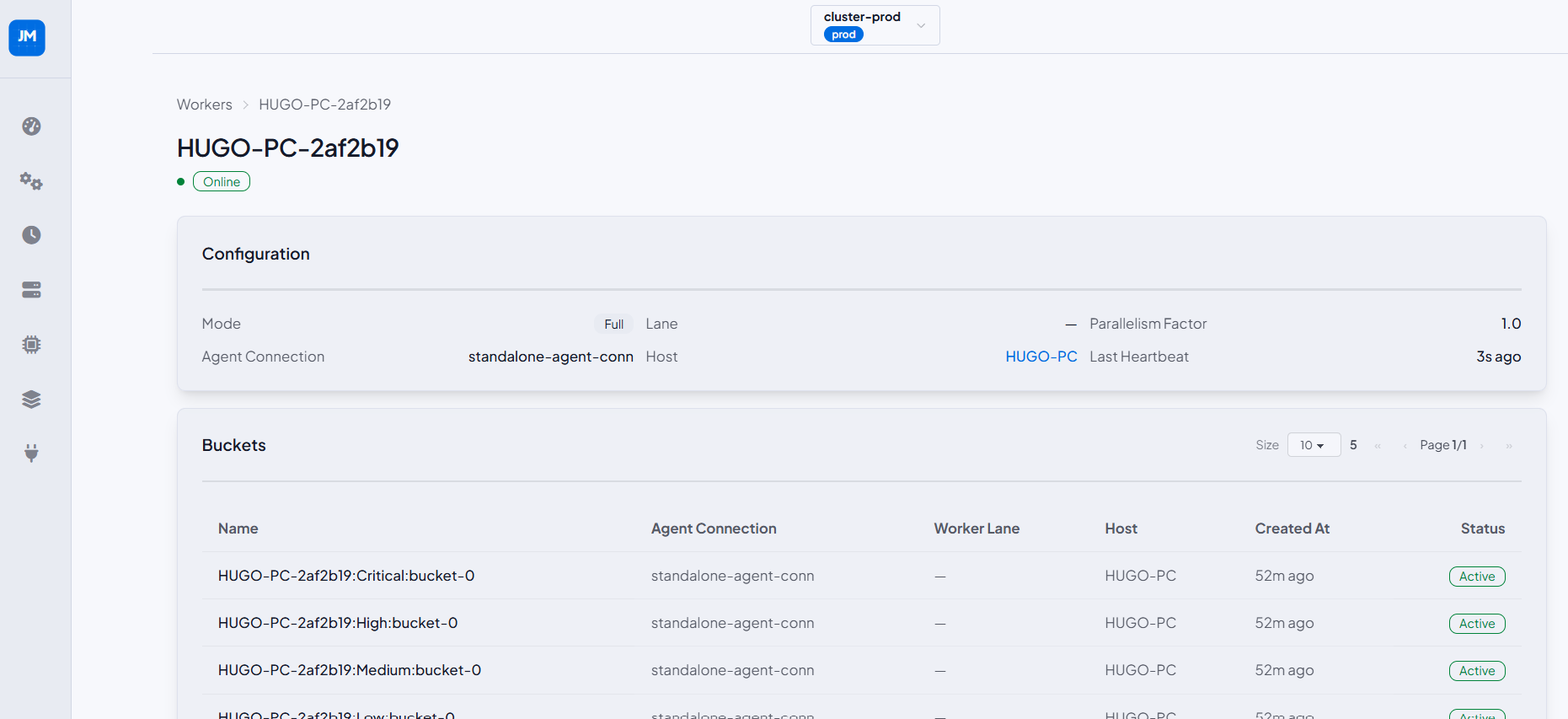This screenshot has width=1568, height=719.
Task: Open the cluster-prod cluster selector
Action: [x=875, y=25]
